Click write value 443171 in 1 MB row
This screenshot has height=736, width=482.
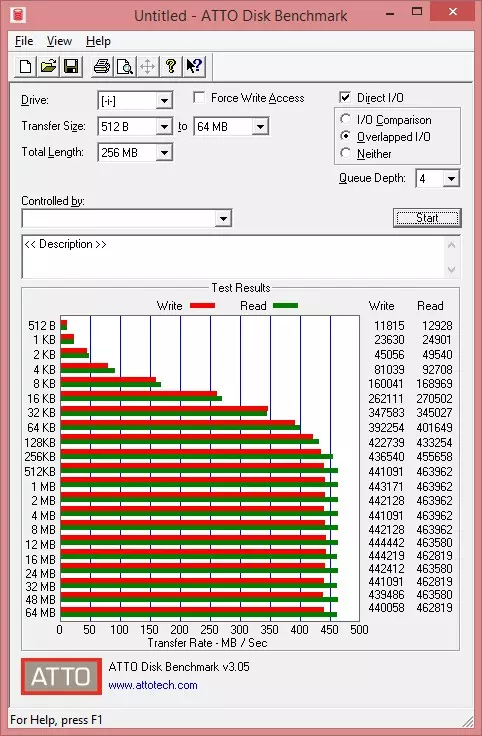[386, 486]
